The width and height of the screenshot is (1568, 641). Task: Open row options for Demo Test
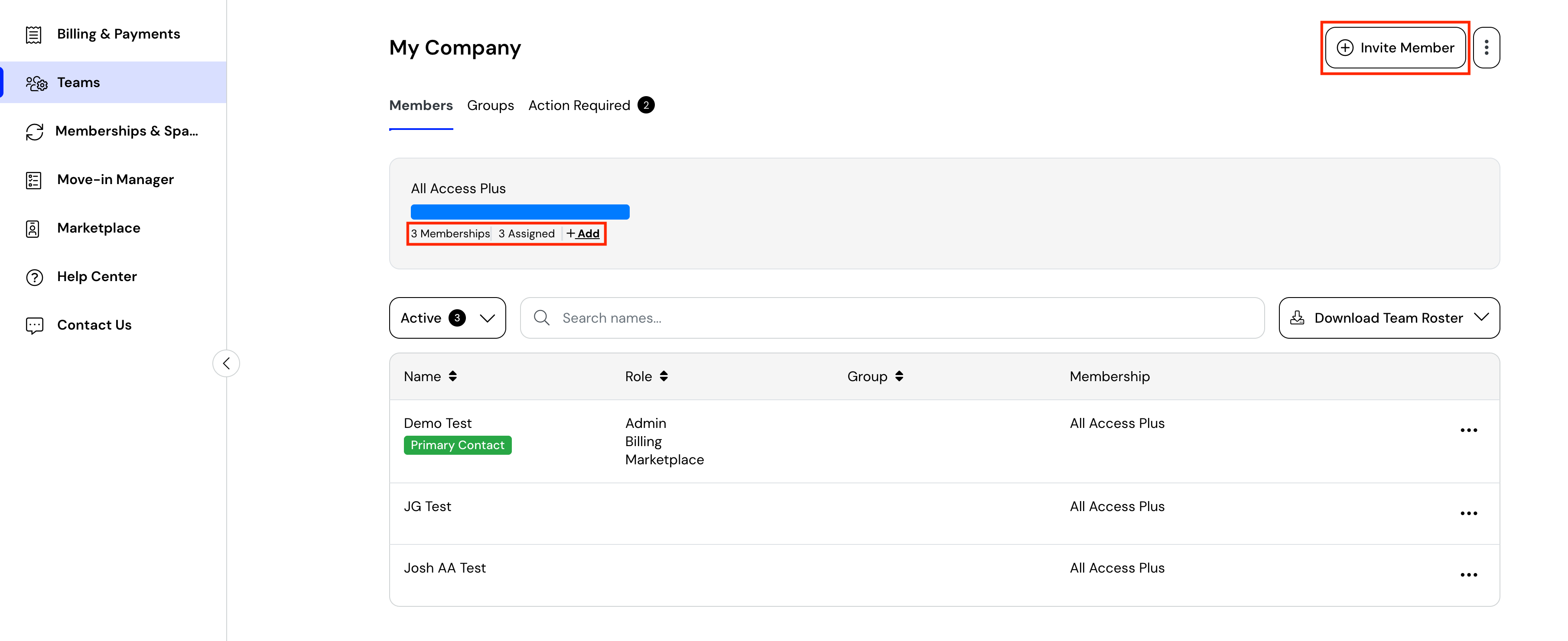click(1469, 430)
